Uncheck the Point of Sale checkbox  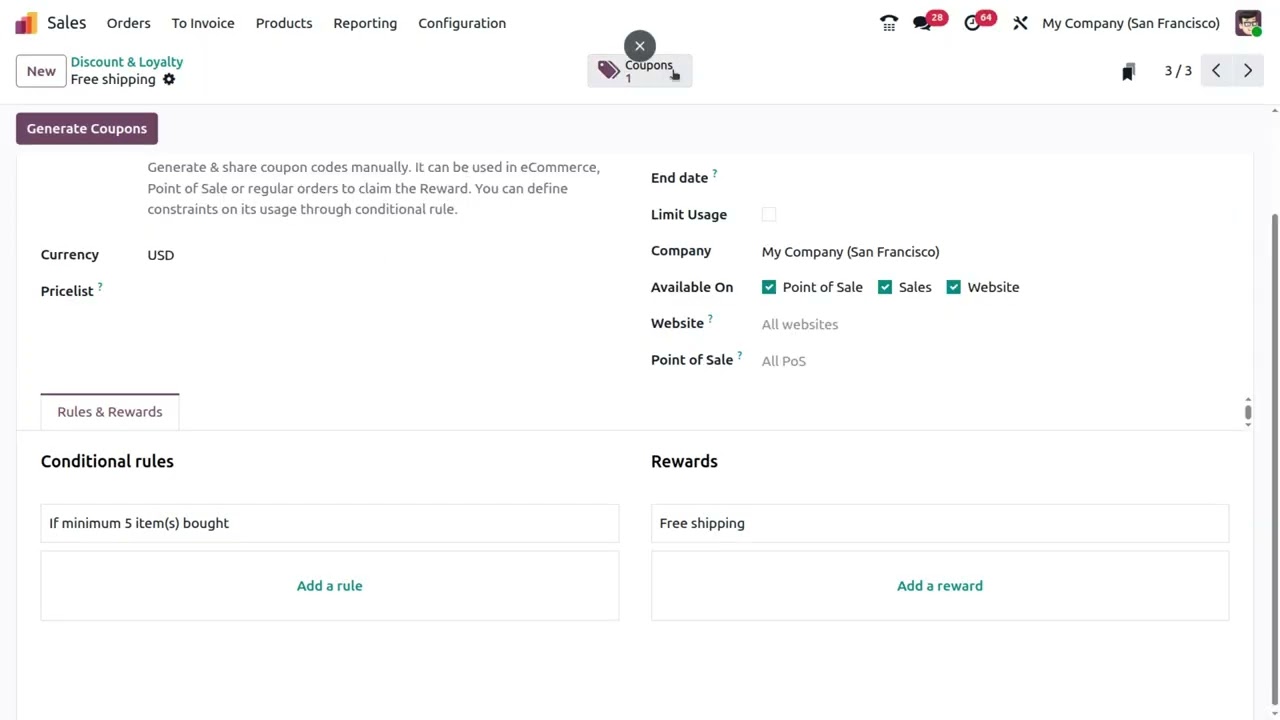pos(769,287)
